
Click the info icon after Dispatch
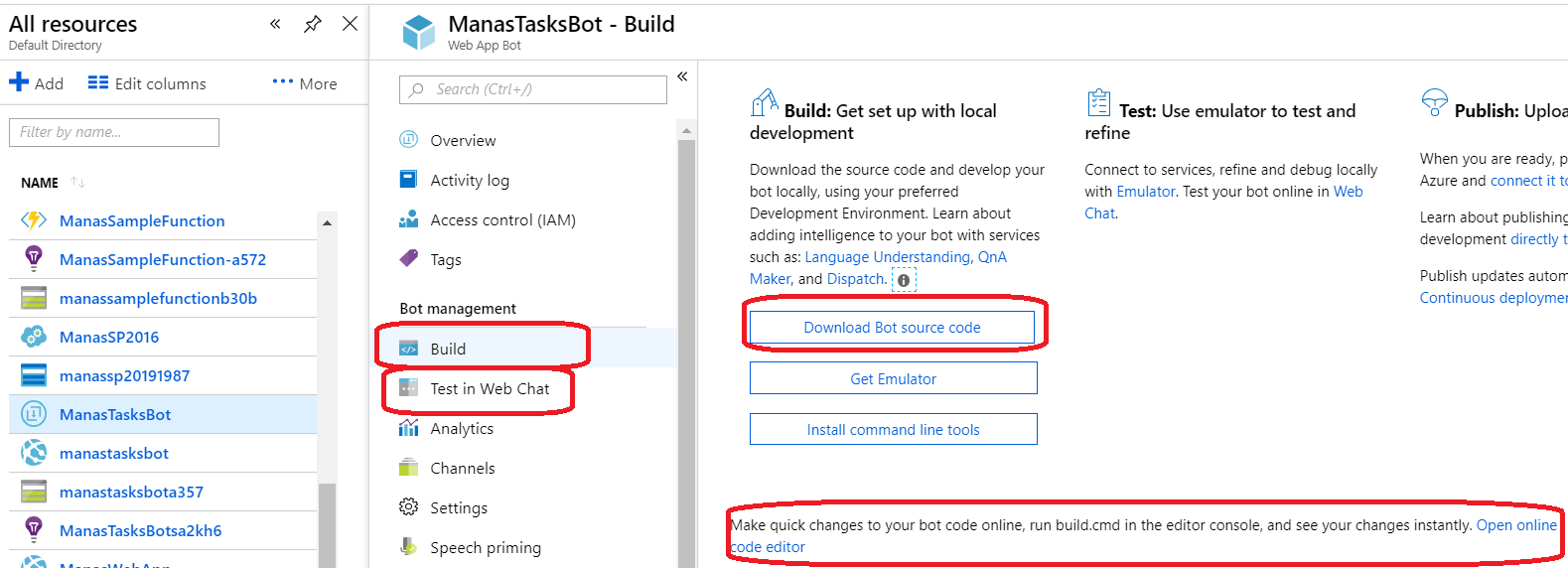coord(904,280)
